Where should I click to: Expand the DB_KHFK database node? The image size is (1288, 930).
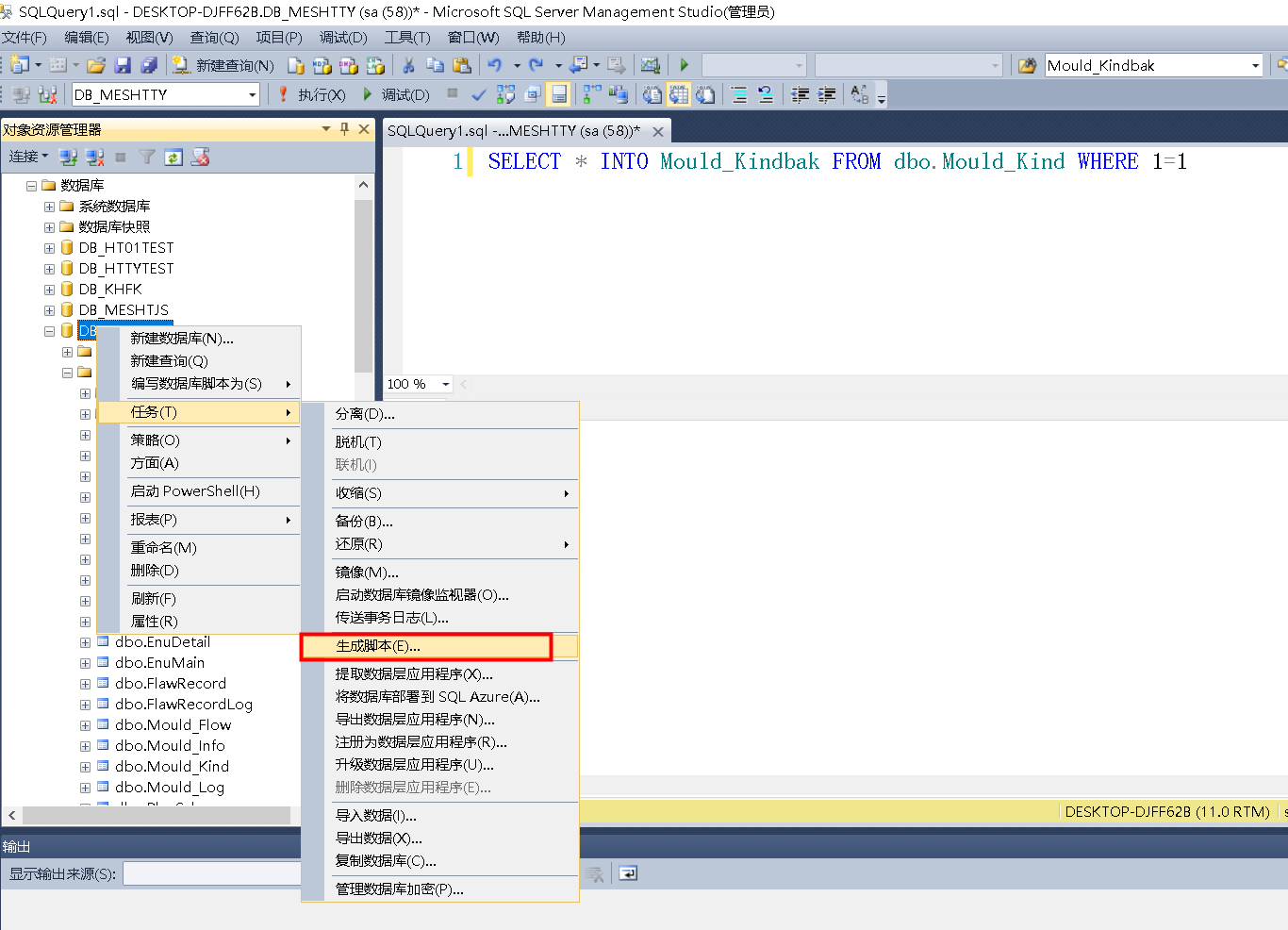[x=49, y=290]
